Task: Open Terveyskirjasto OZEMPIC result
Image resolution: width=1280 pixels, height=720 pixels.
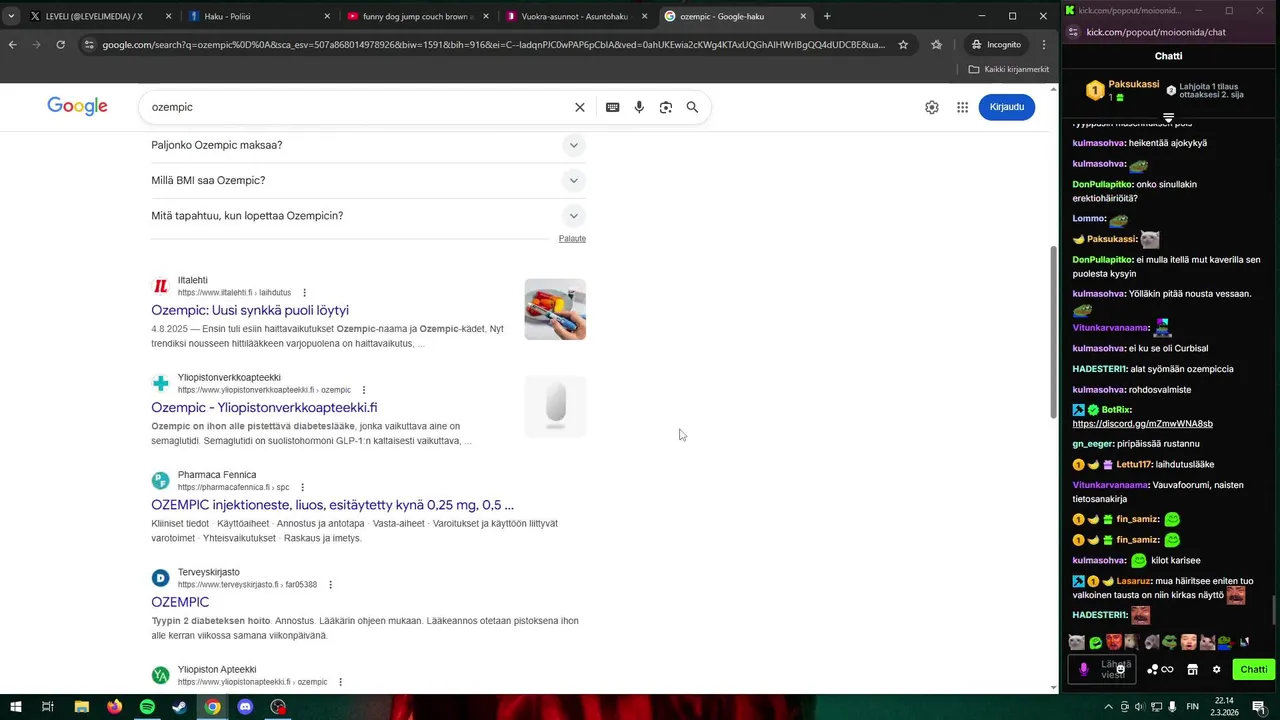Action: 180,602
